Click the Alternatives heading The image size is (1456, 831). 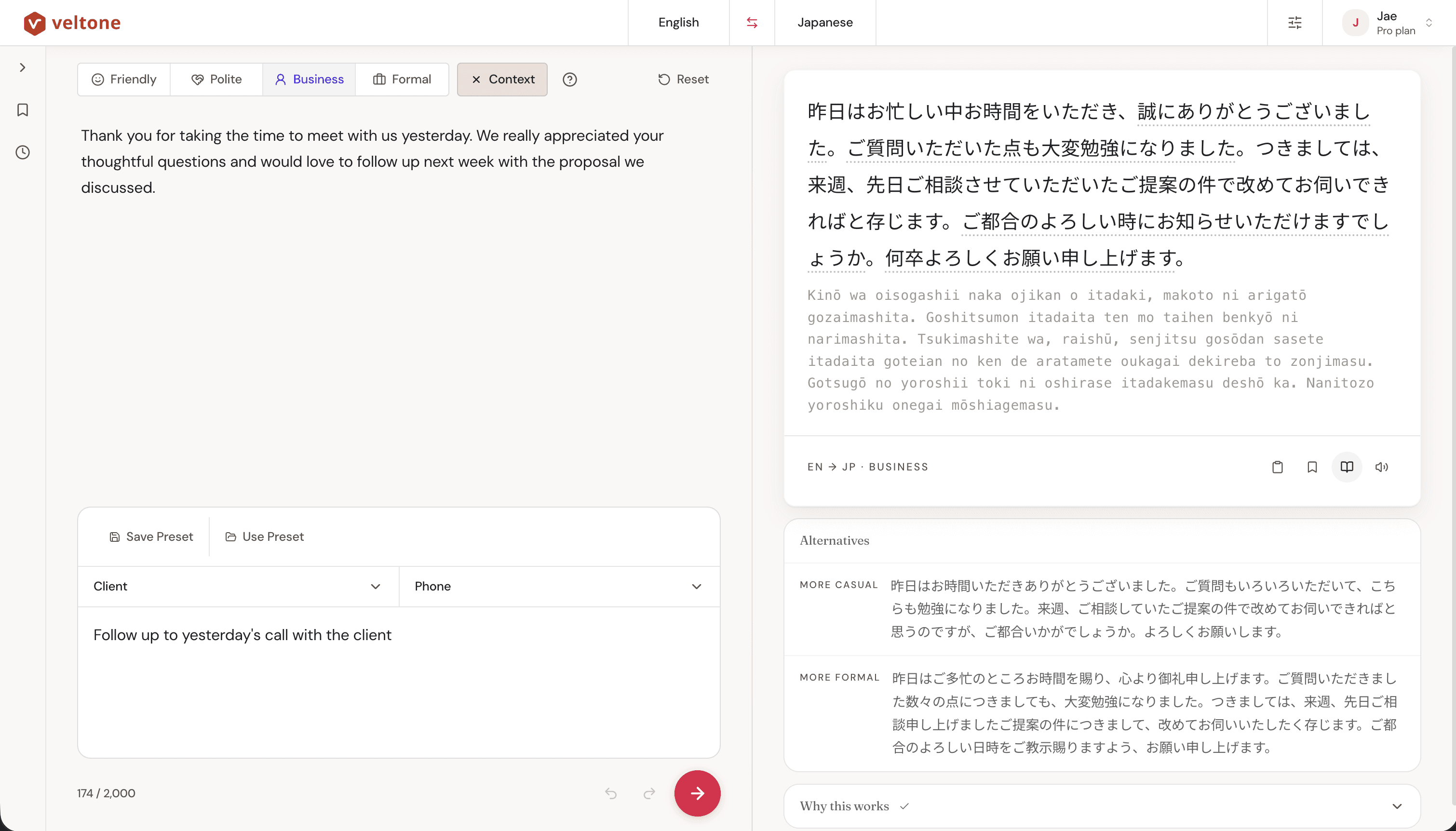click(x=834, y=540)
